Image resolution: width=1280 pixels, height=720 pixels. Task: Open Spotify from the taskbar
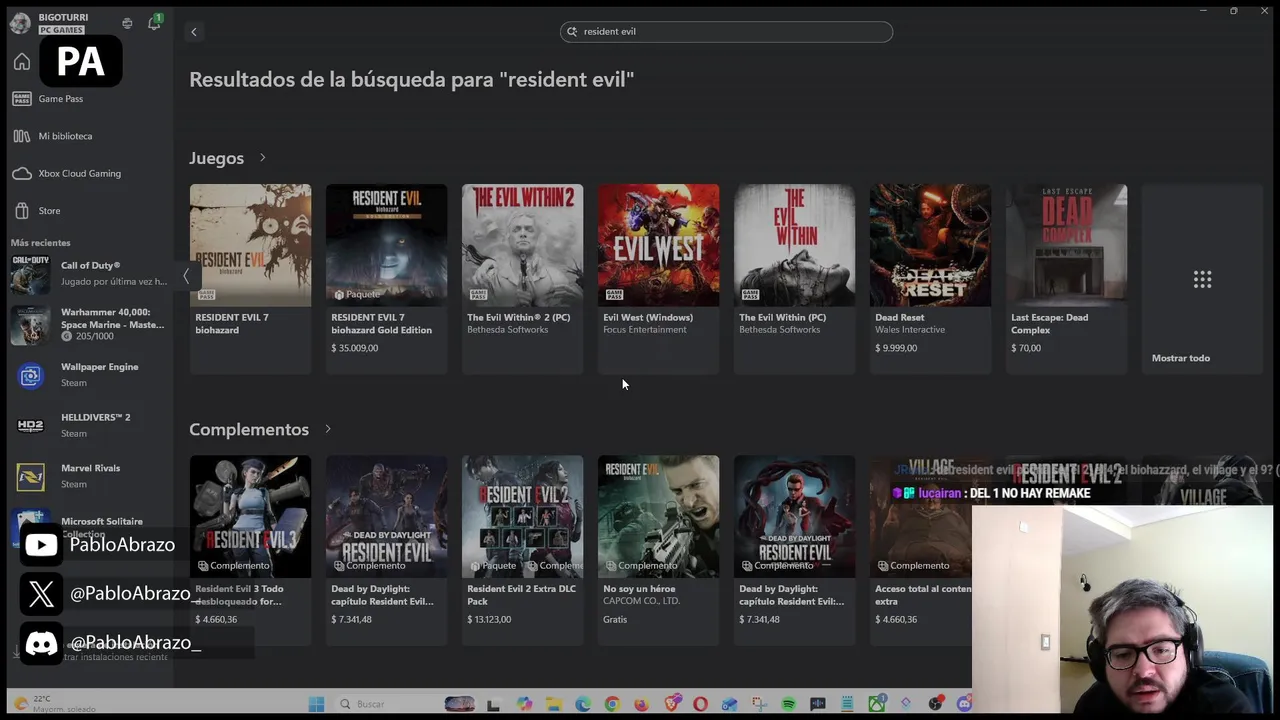788,704
